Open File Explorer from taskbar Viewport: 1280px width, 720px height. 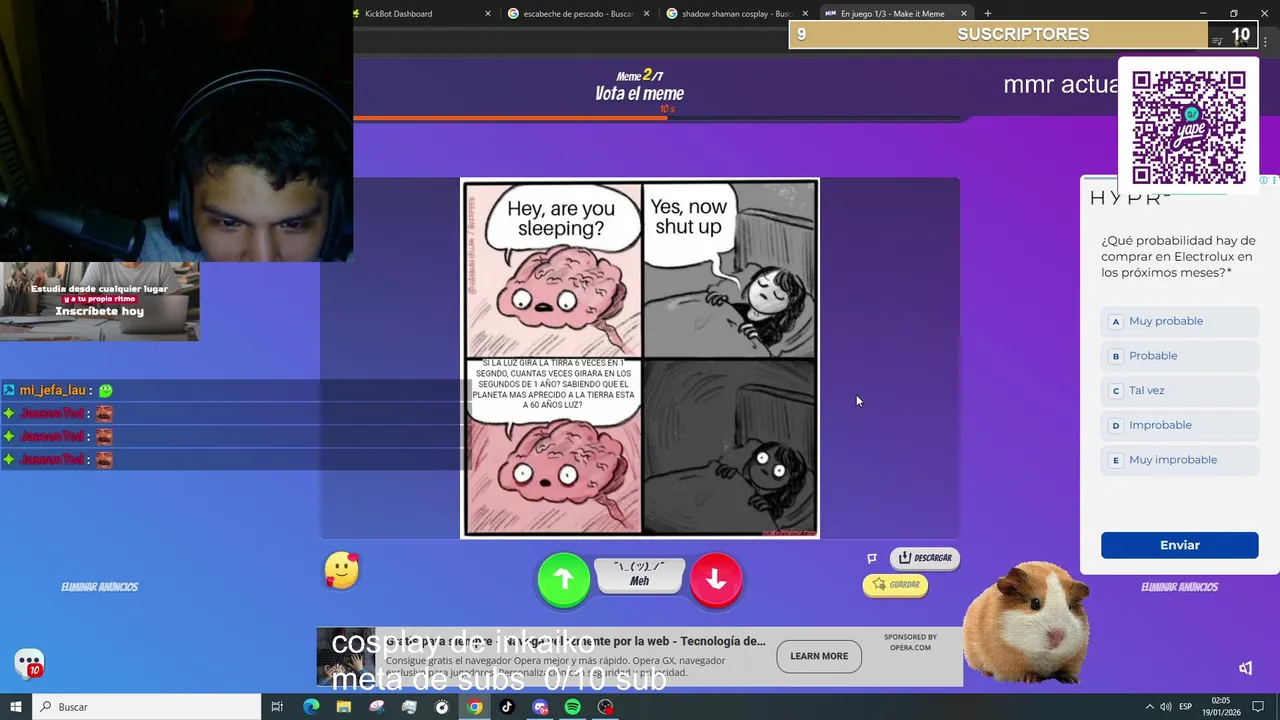pos(344,707)
